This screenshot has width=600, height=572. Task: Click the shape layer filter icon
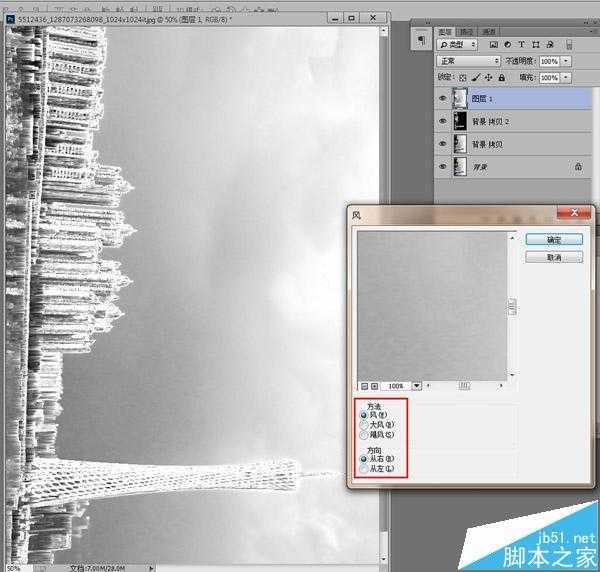click(x=536, y=45)
